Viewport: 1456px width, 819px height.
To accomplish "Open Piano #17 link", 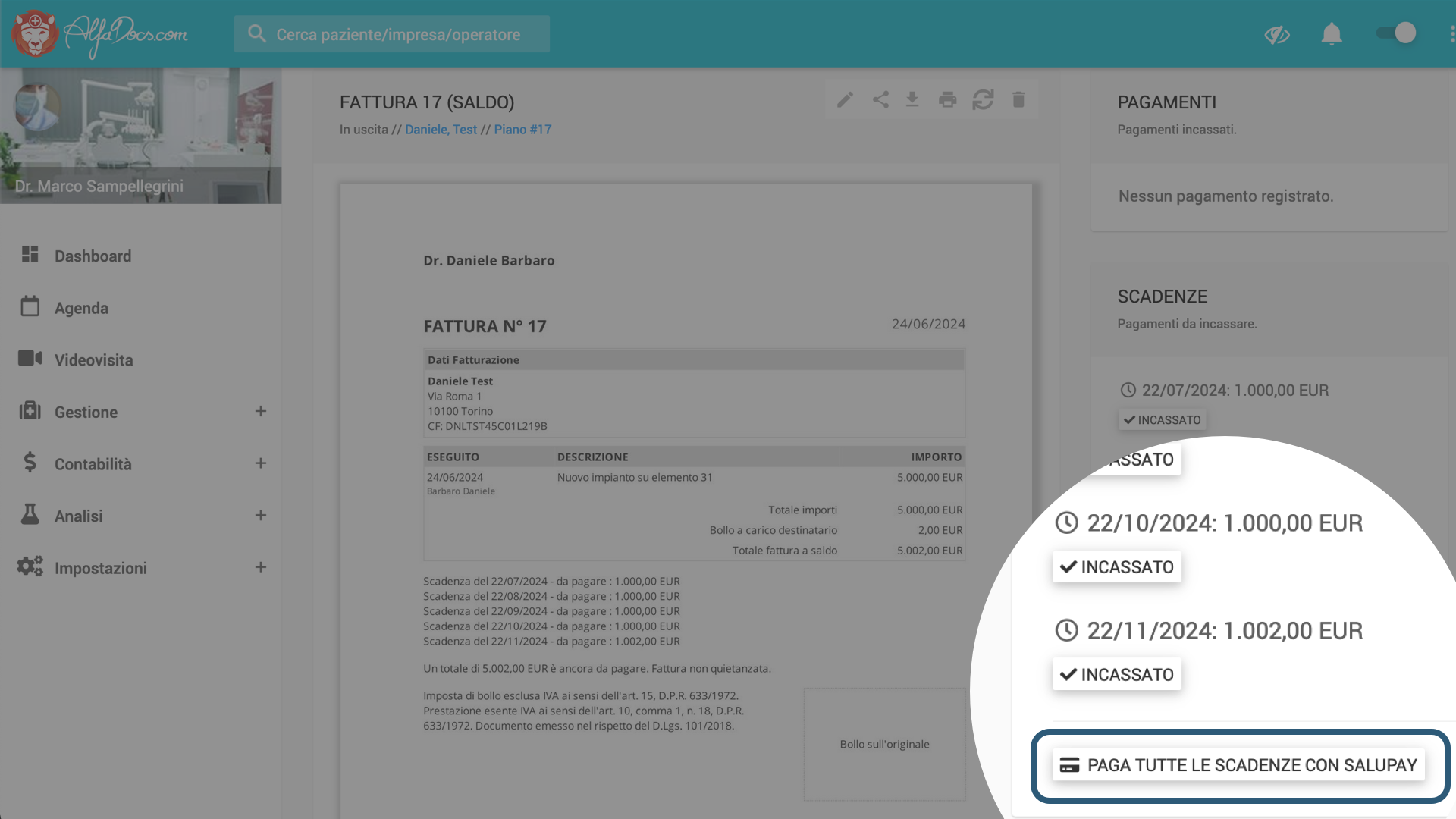I will 522,130.
